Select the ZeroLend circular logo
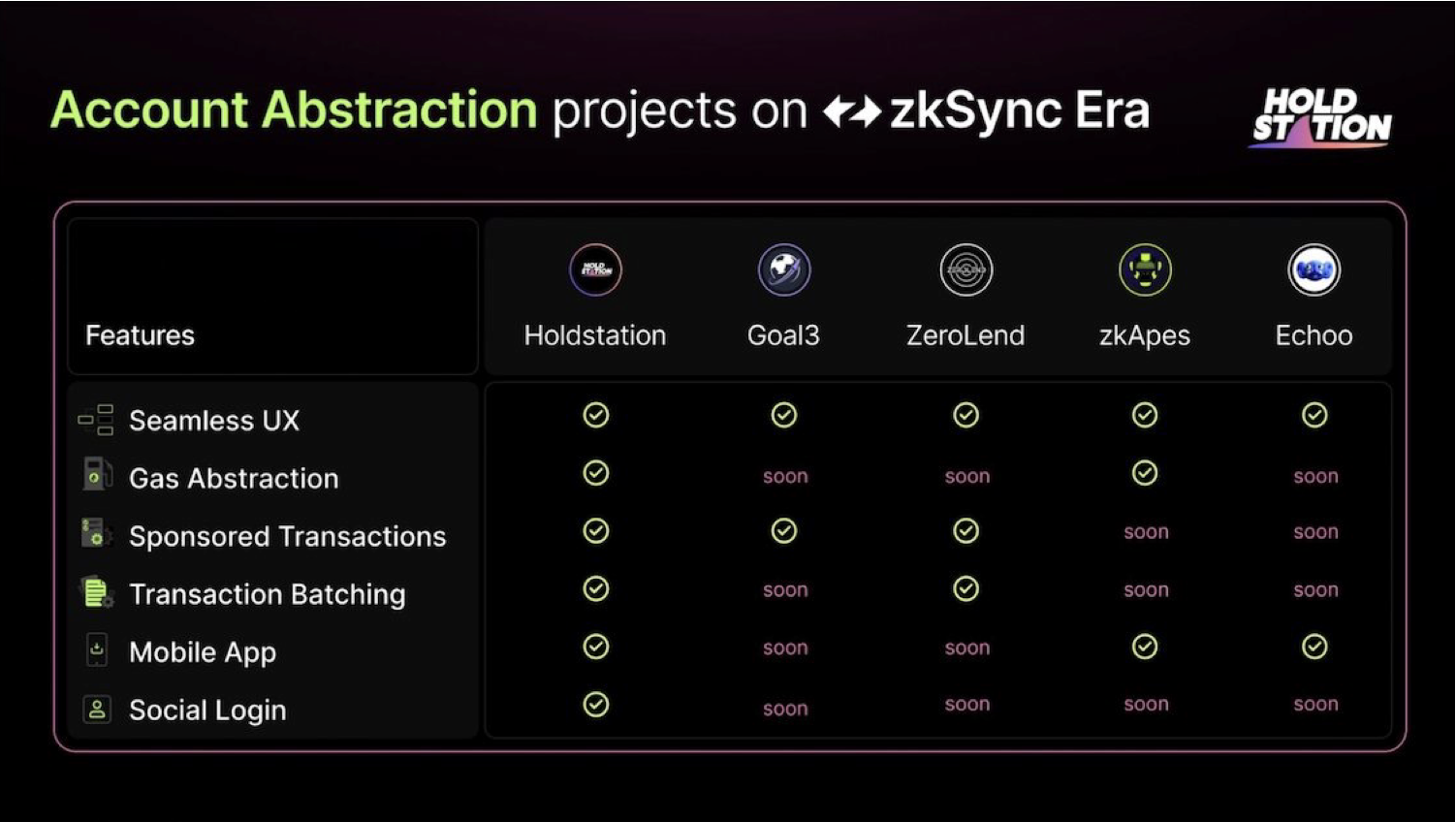The height and width of the screenshot is (822, 1456). 966,269
